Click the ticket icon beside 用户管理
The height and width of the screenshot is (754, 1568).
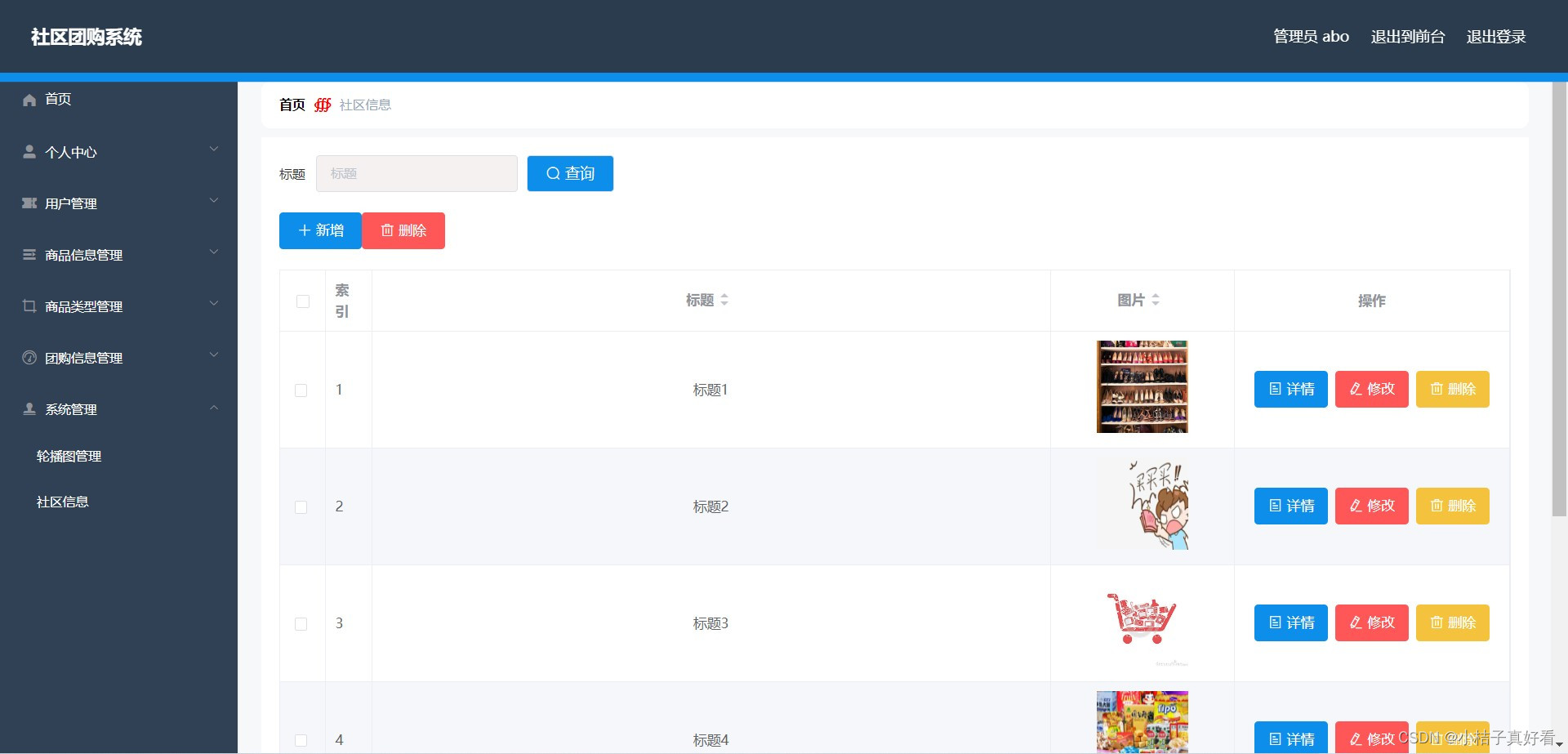29,203
